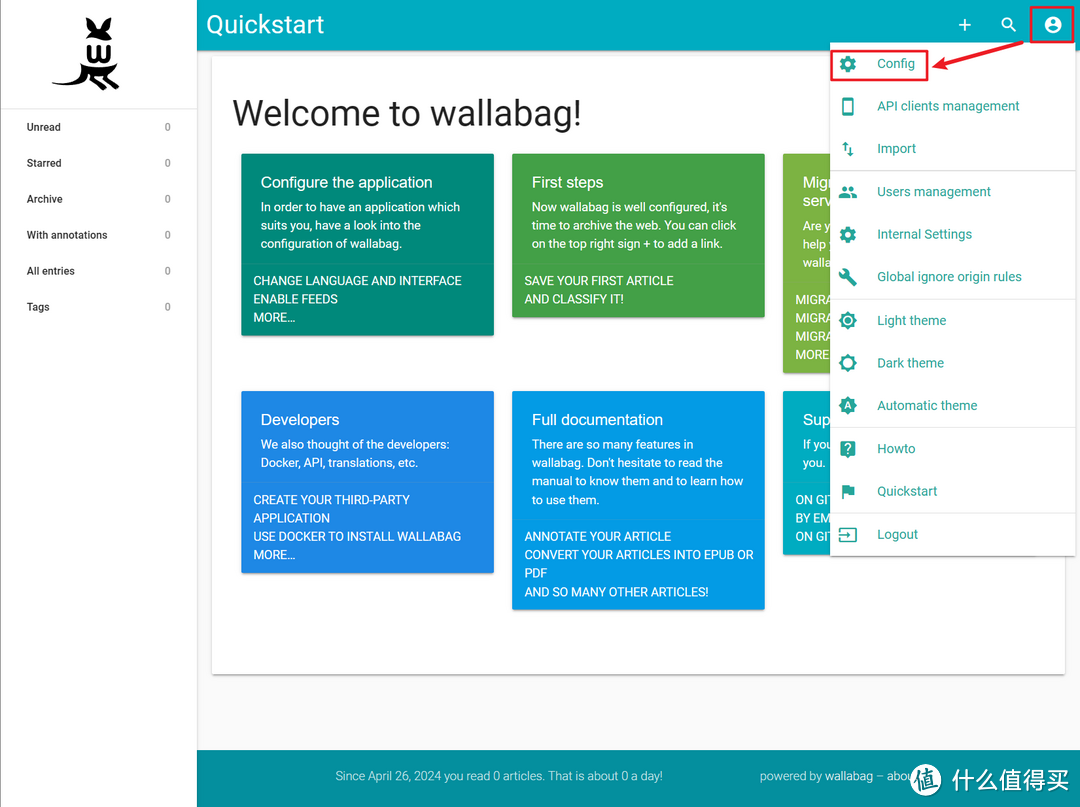Screen dimensions: 1080x807
Task: Click More under Configure the application
Action: [274, 317]
